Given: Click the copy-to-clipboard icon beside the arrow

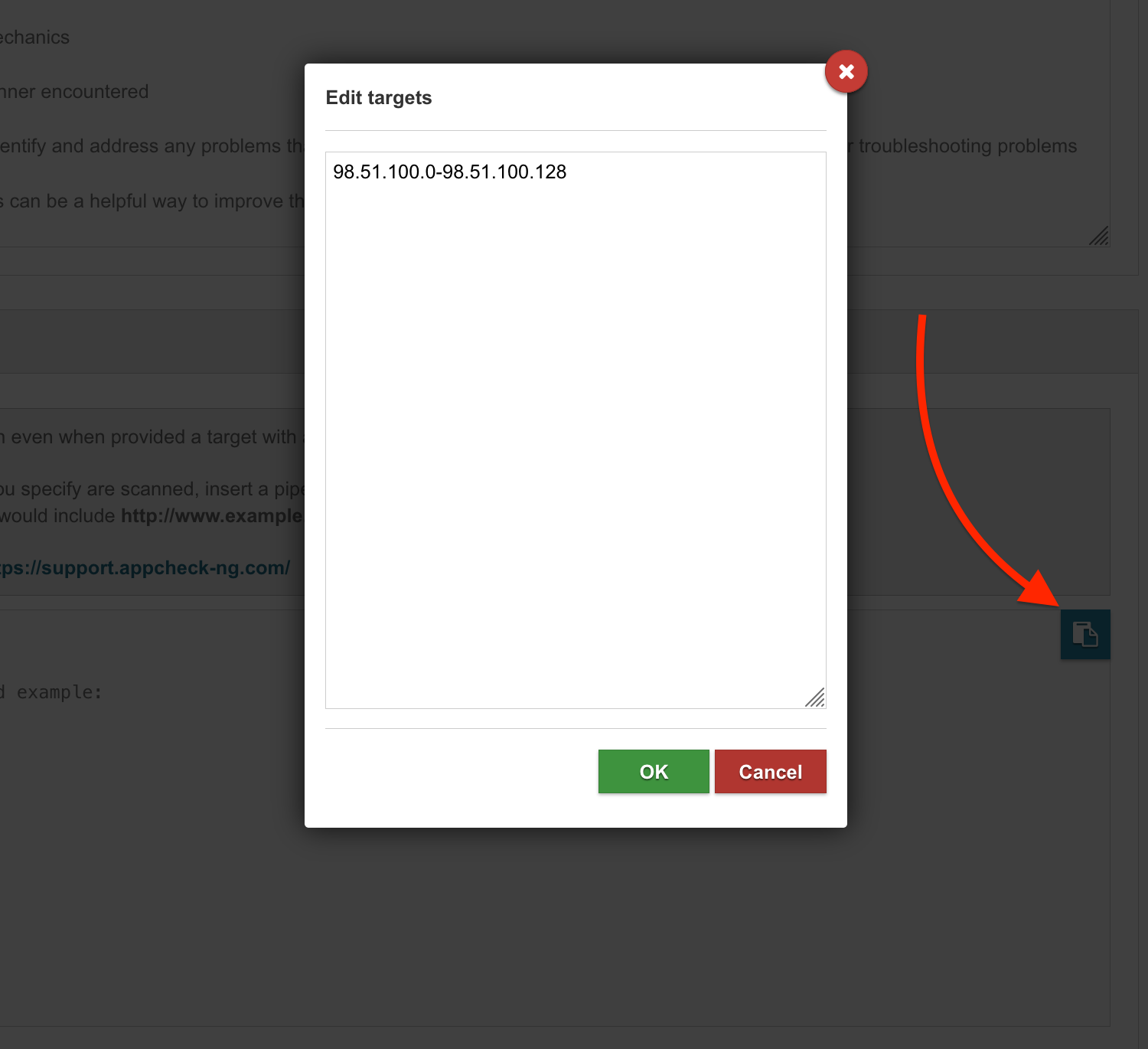Looking at the screenshot, I should click(x=1084, y=634).
